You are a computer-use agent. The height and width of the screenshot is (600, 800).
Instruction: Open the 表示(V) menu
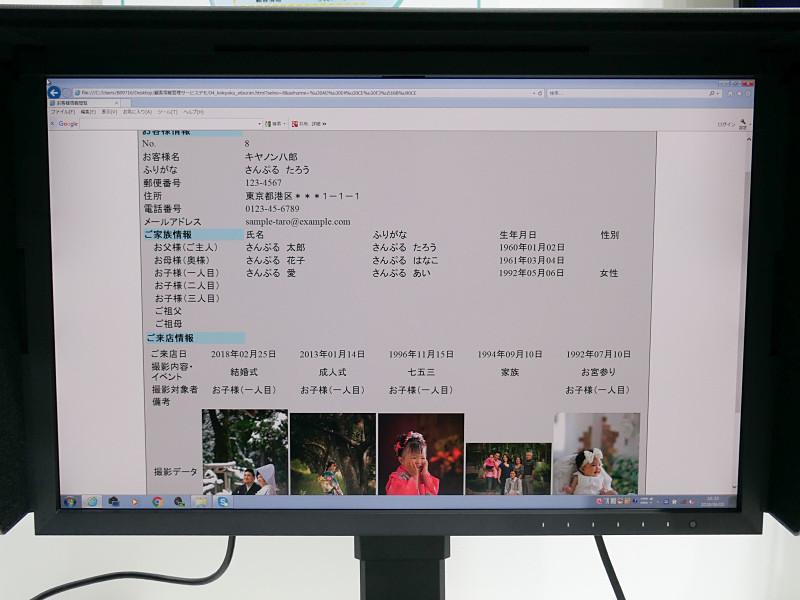point(109,112)
